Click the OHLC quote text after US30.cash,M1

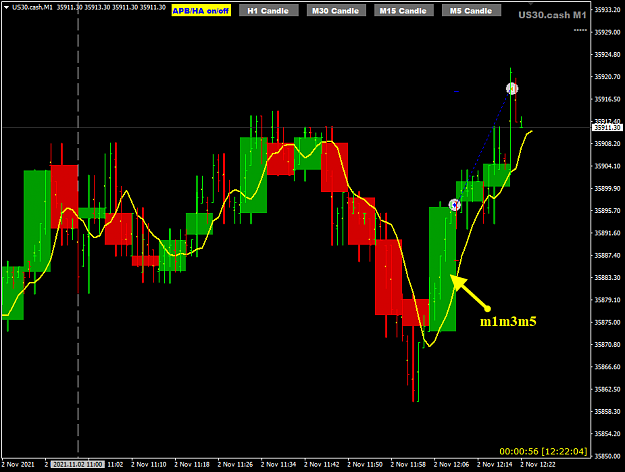pyautogui.click(x=111, y=7)
